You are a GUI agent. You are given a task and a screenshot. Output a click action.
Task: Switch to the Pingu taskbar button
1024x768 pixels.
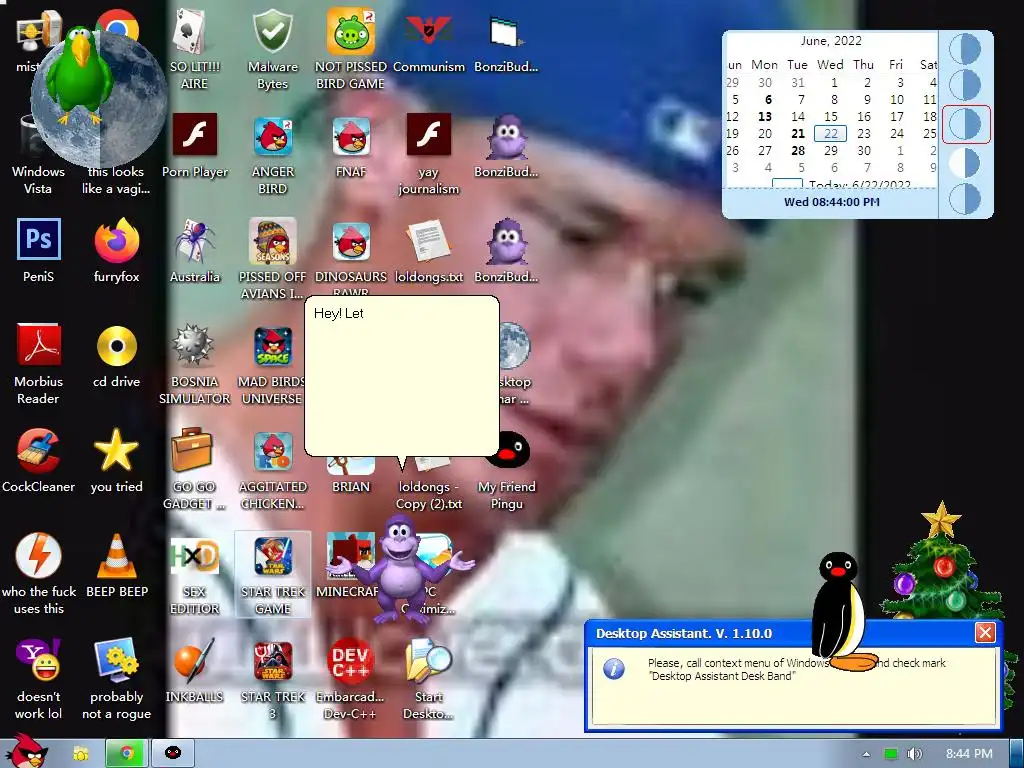(x=173, y=754)
